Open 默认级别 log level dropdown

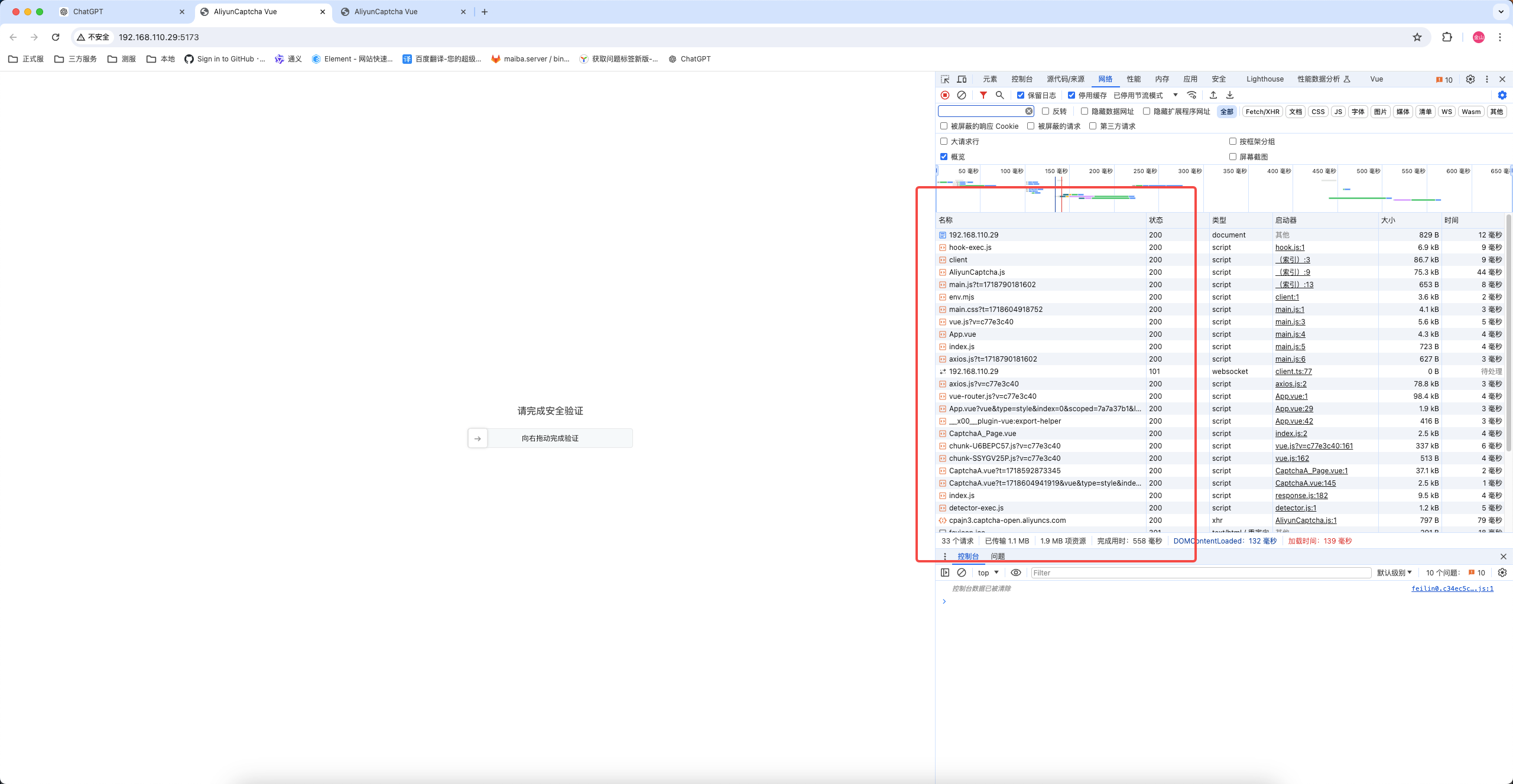click(1394, 572)
